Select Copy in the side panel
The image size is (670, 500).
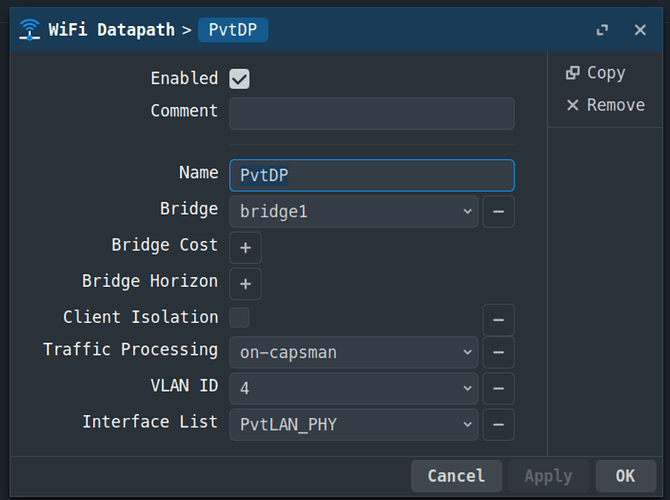pyautogui.click(x=596, y=73)
